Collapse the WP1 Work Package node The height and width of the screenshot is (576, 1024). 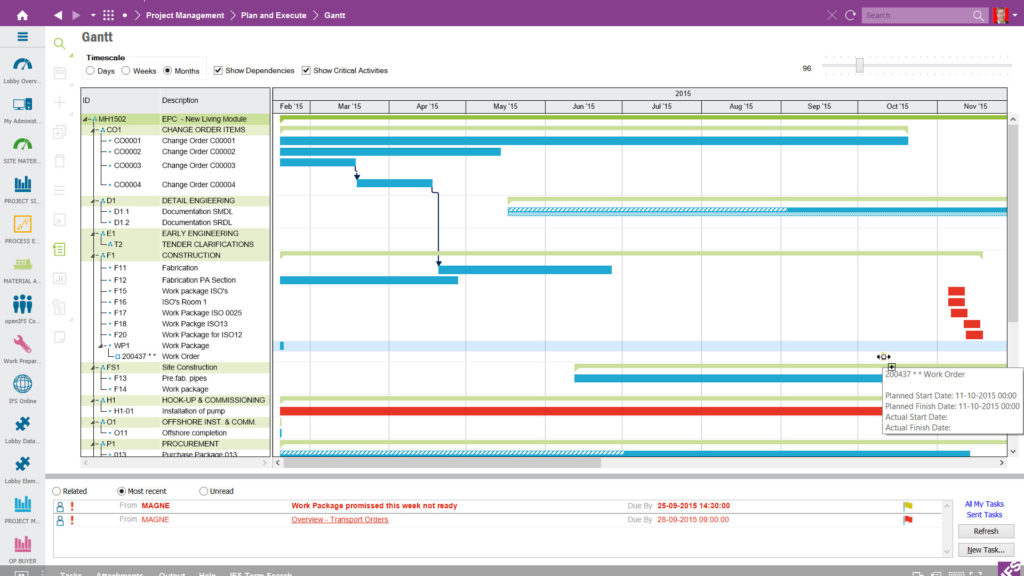coord(101,344)
